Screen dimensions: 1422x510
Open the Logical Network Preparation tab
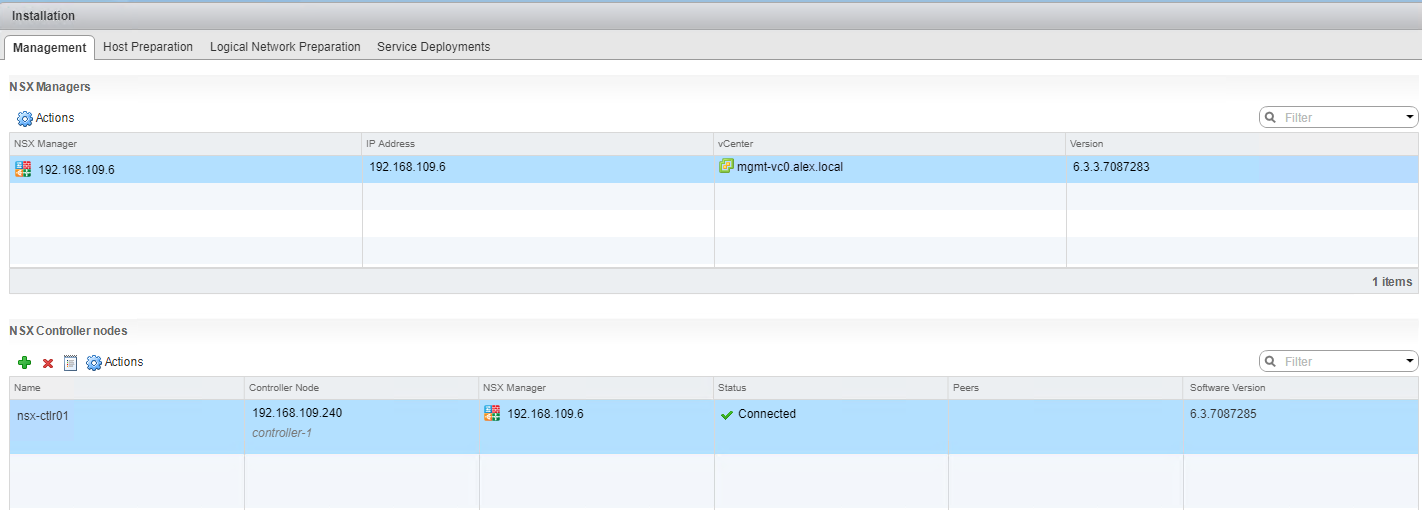(x=285, y=47)
